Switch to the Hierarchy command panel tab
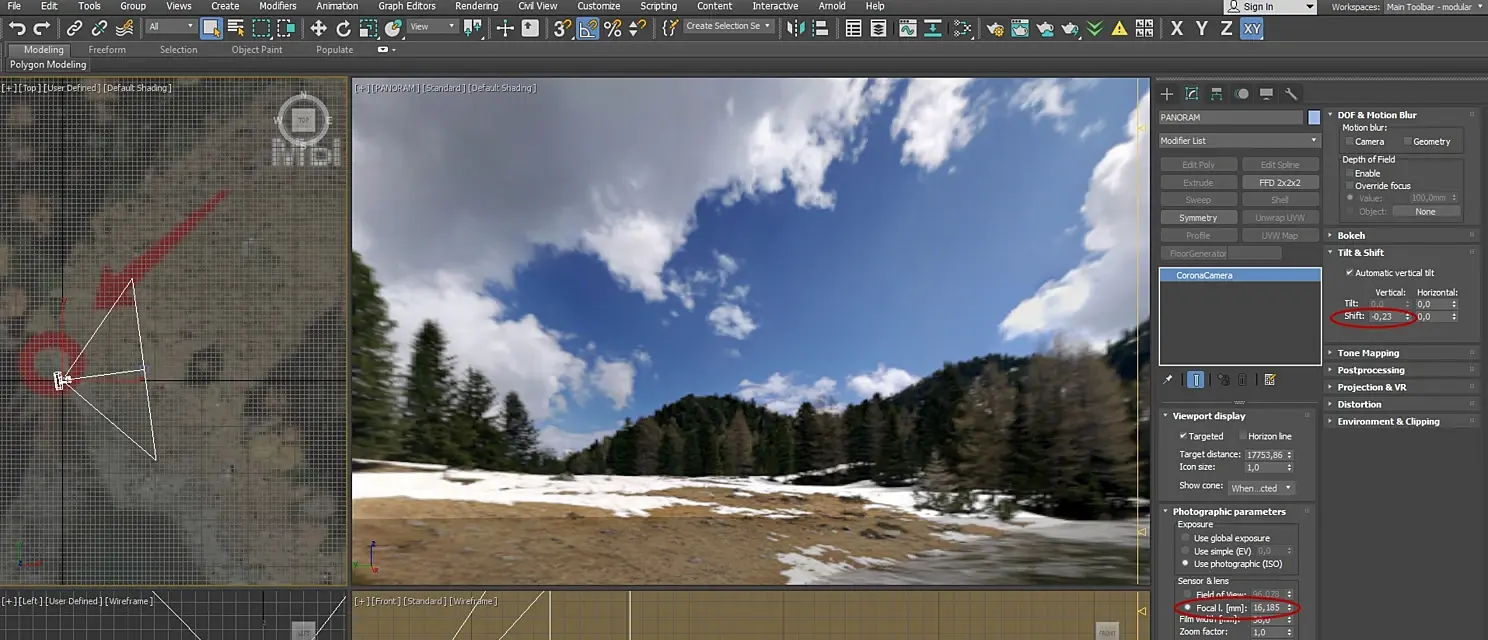This screenshot has height=640, width=1488. [1216, 94]
